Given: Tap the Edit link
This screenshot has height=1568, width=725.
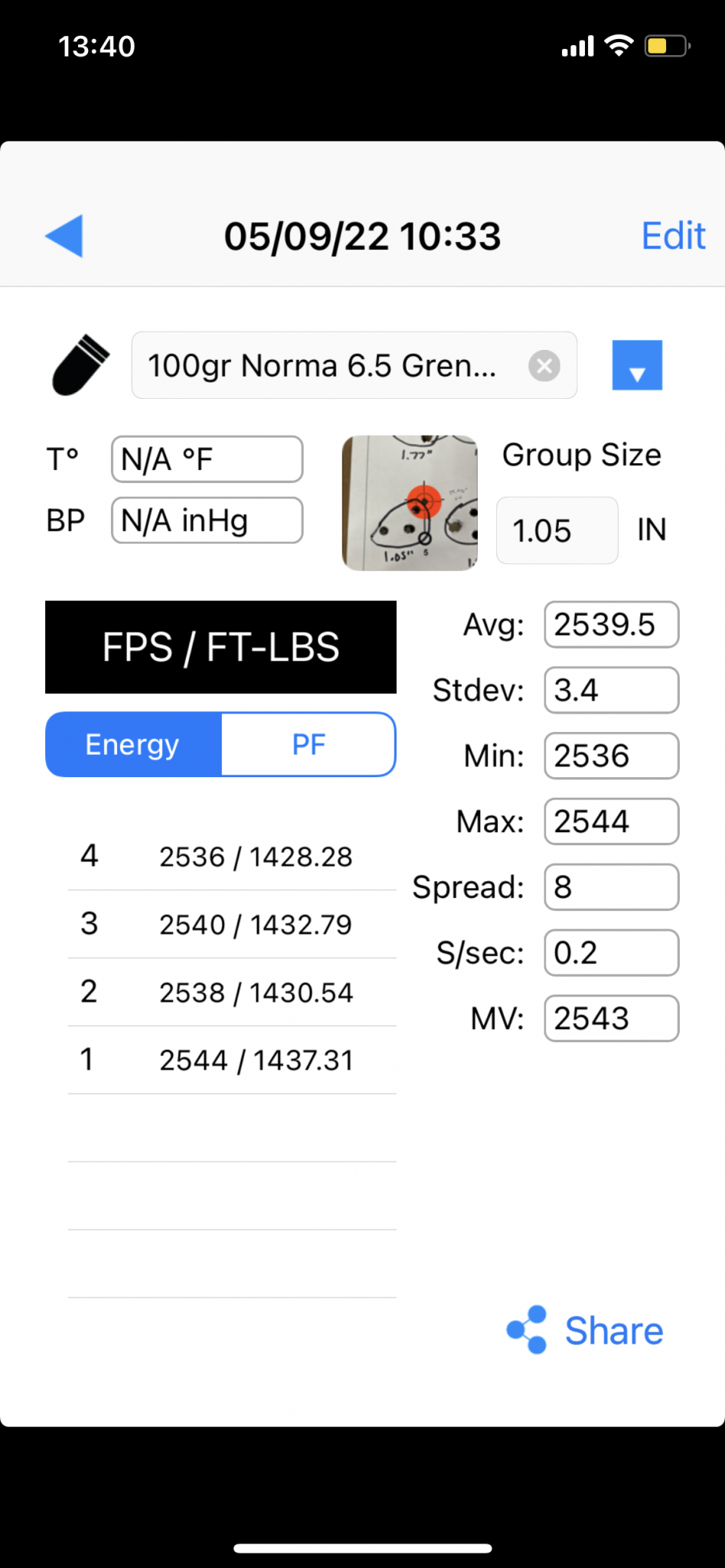Looking at the screenshot, I should [672, 236].
